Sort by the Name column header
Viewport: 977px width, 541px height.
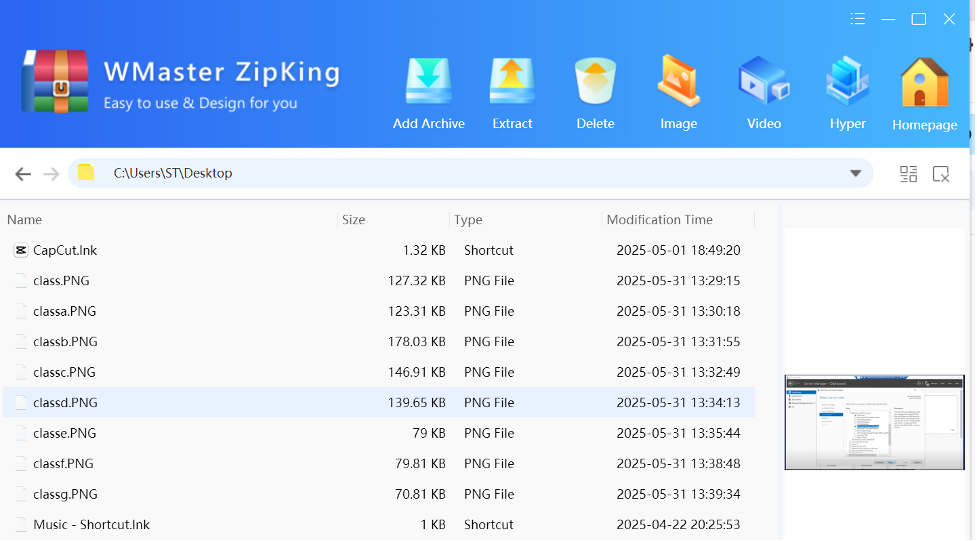click(x=24, y=220)
